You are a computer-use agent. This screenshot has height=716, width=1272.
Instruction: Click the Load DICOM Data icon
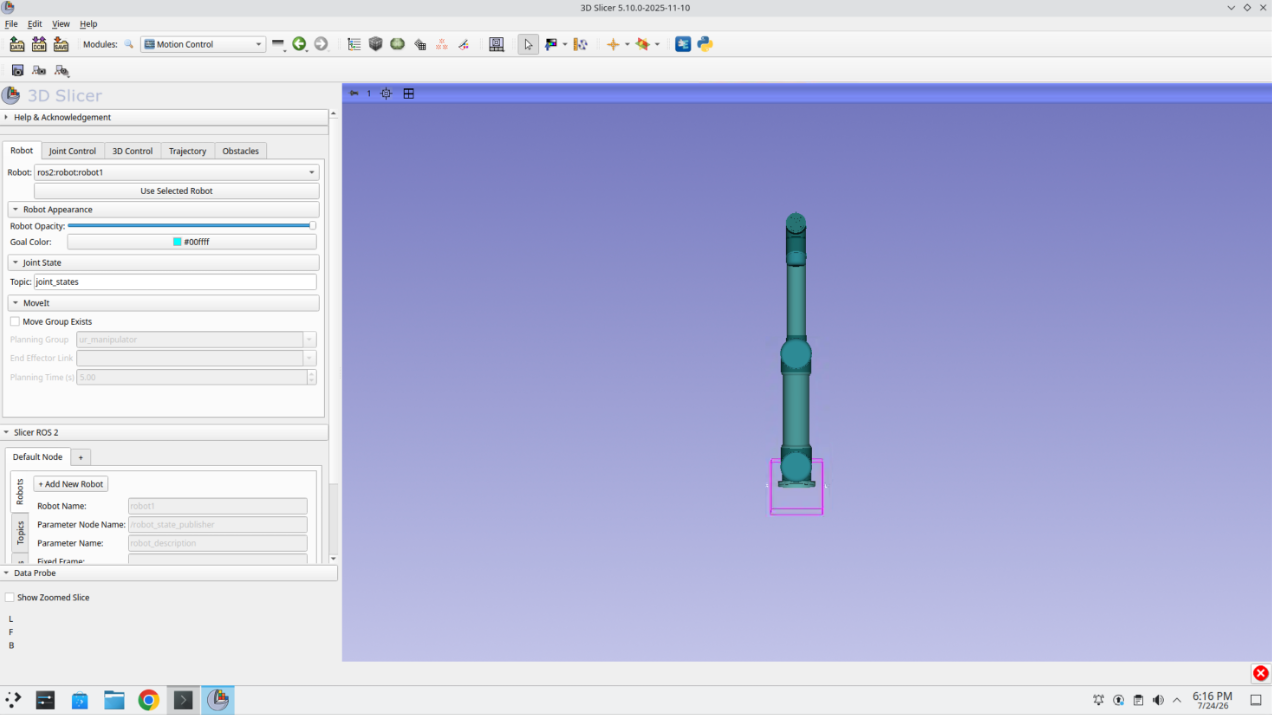pyautogui.click(x=39, y=44)
